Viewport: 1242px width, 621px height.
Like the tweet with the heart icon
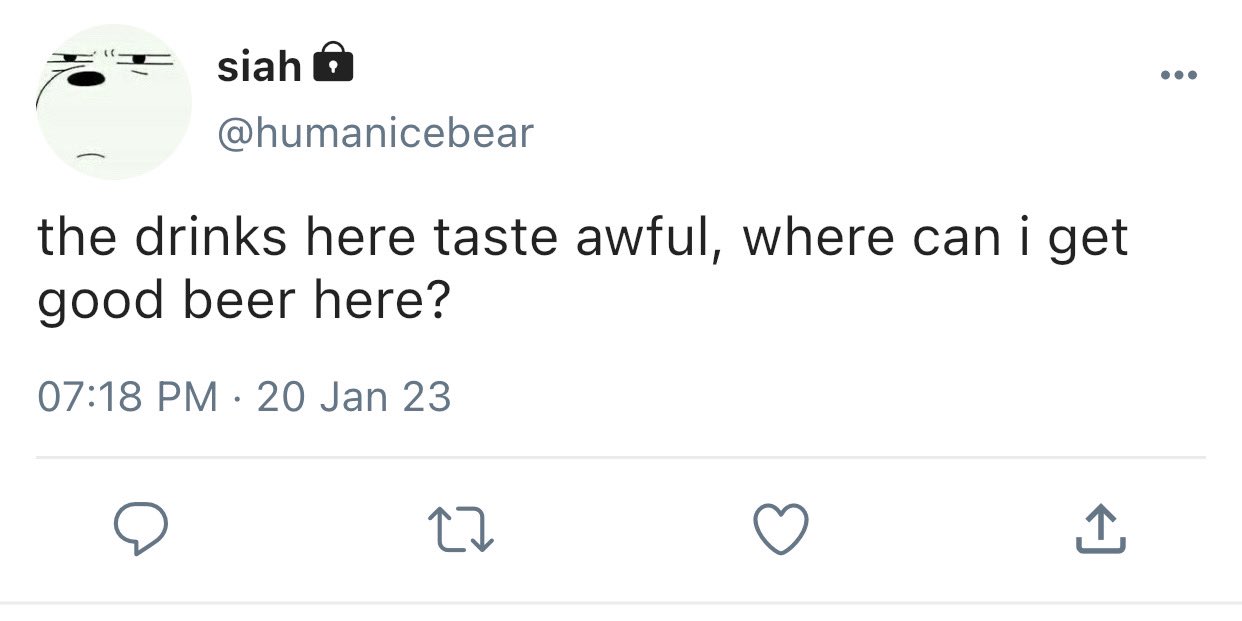pos(781,529)
